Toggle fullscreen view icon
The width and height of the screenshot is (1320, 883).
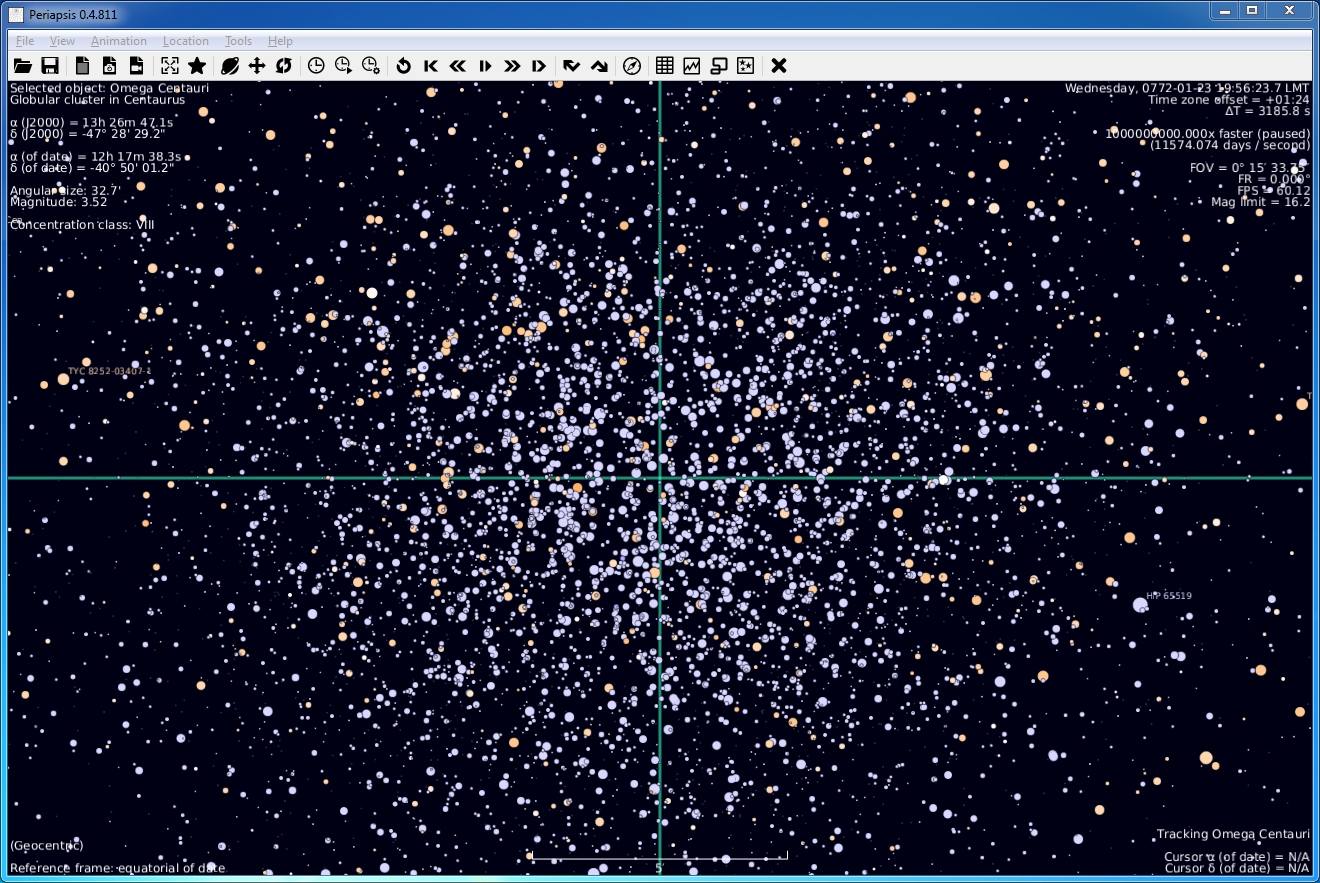170,66
